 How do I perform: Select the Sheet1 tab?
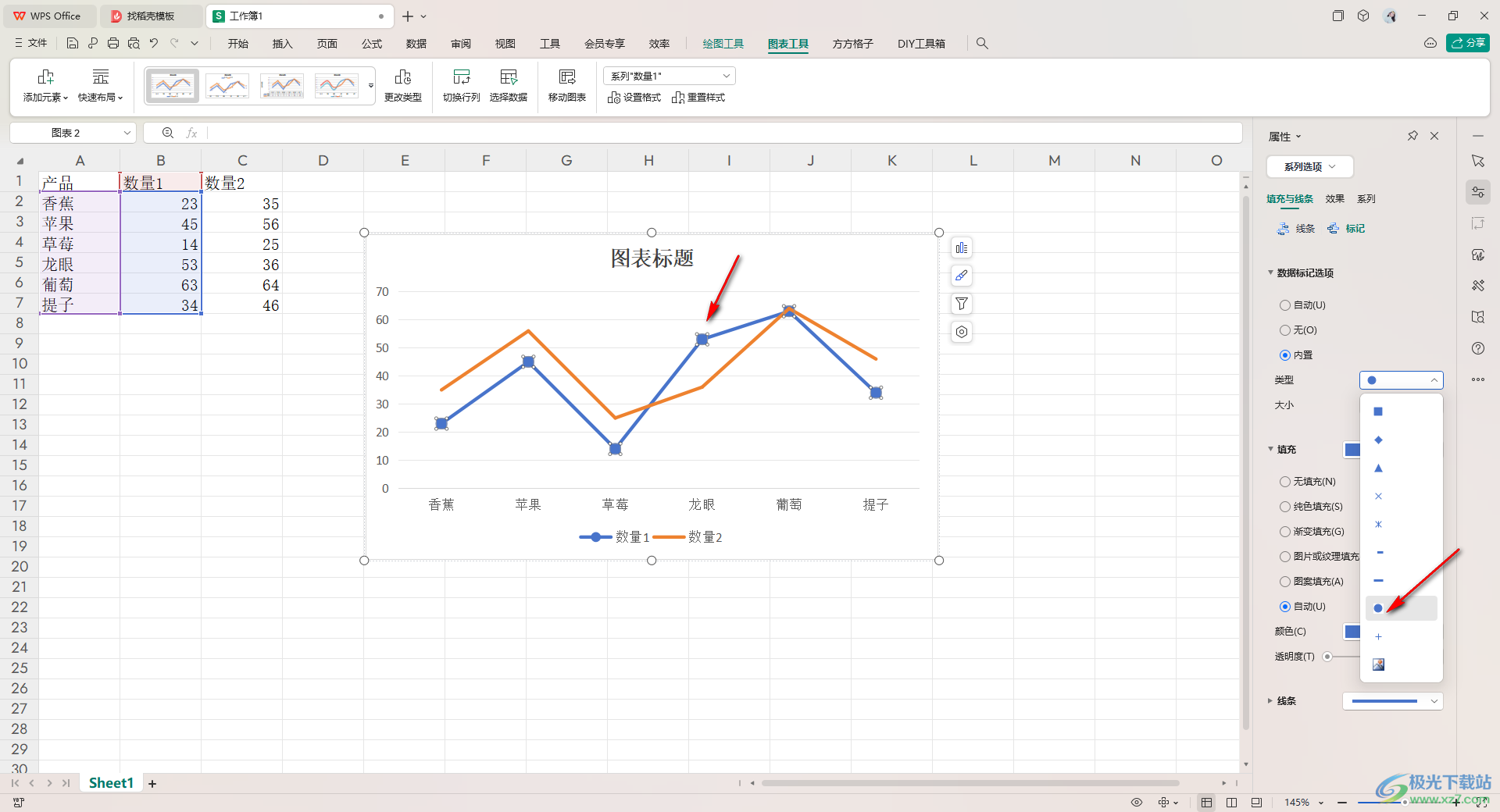tap(111, 783)
